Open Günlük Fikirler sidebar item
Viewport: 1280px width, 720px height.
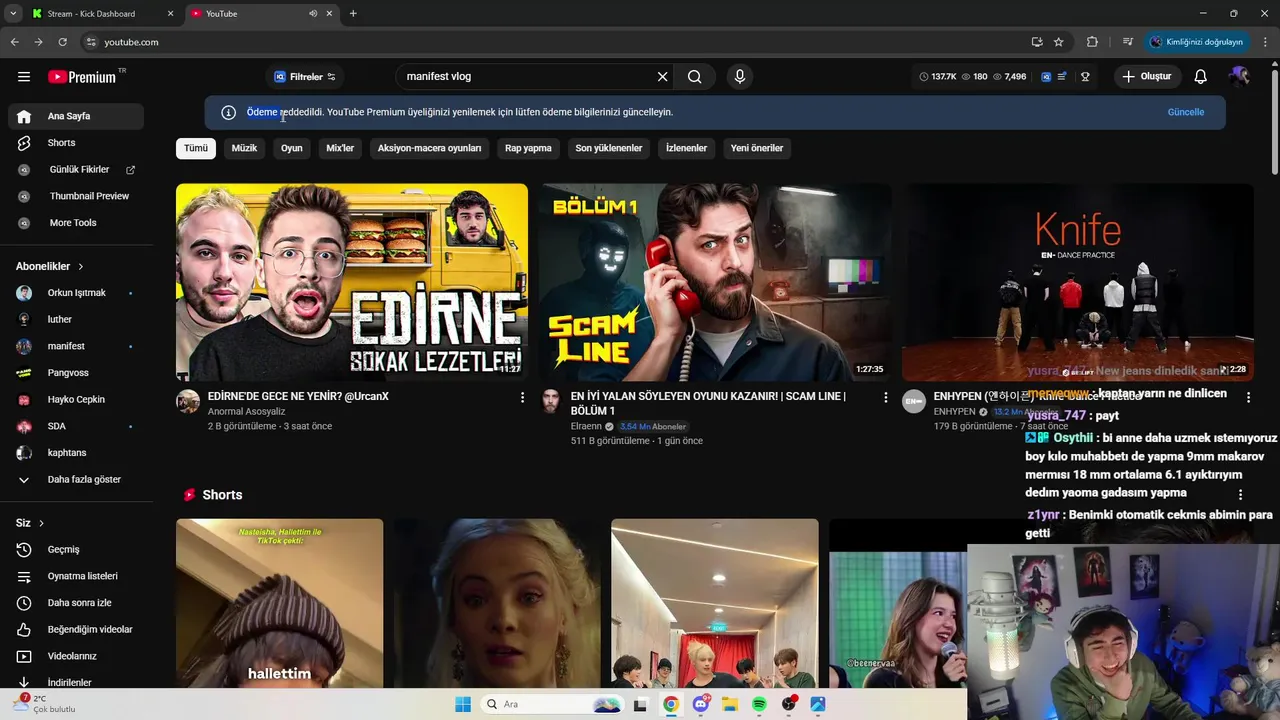click(76, 170)
